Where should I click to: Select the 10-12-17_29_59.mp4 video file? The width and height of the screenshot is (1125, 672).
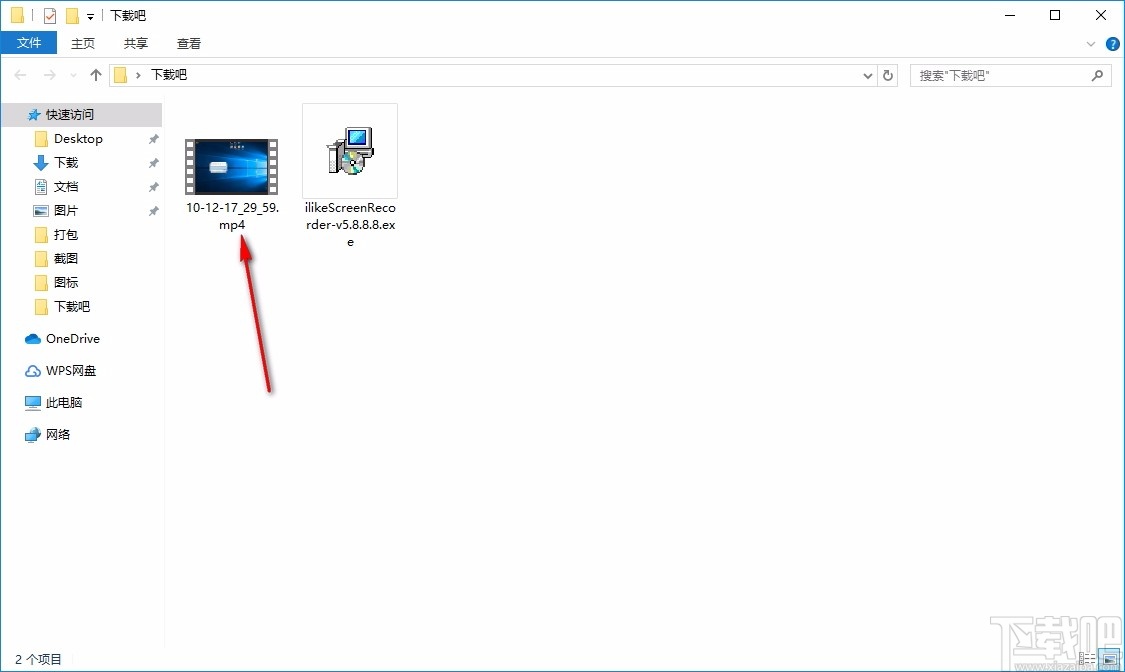tap(231, 167)
